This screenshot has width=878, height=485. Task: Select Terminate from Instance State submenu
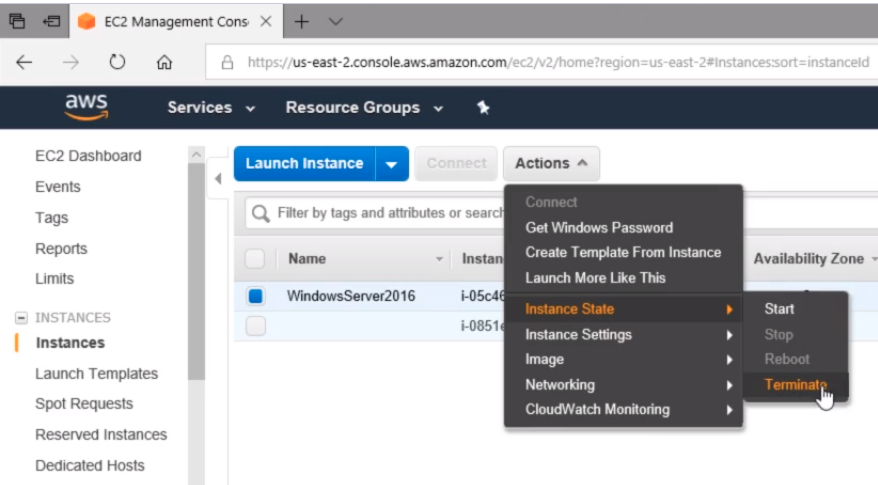pyautogui.click(x=795, y=385)
